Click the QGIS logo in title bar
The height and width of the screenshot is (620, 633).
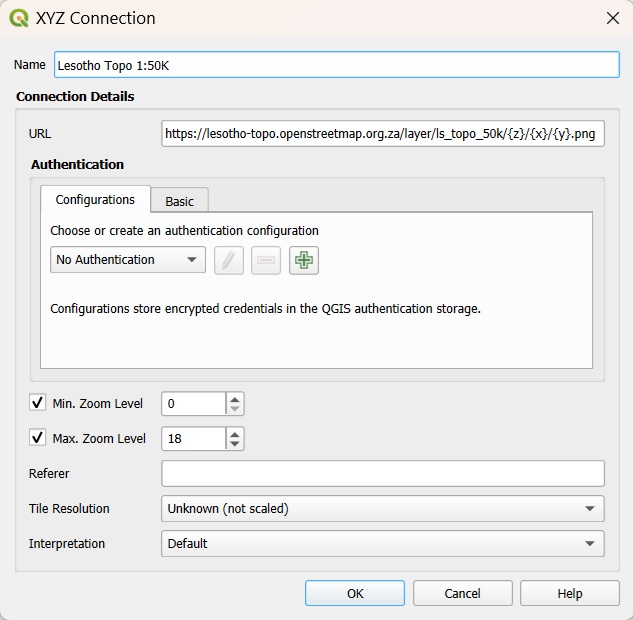pos(19,19)
